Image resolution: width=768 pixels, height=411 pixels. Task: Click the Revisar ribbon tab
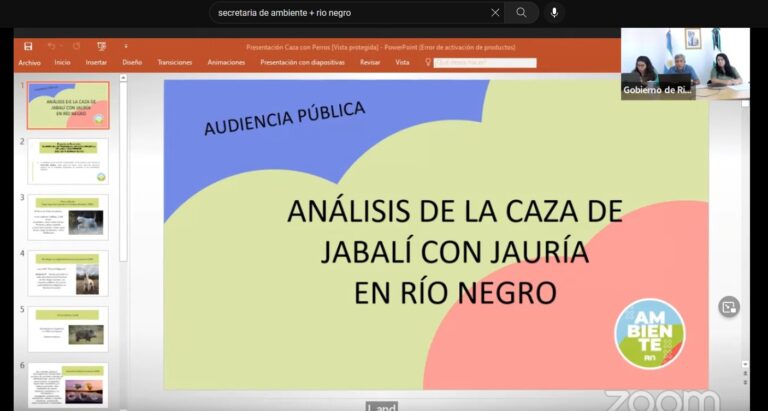coord(370,62)
